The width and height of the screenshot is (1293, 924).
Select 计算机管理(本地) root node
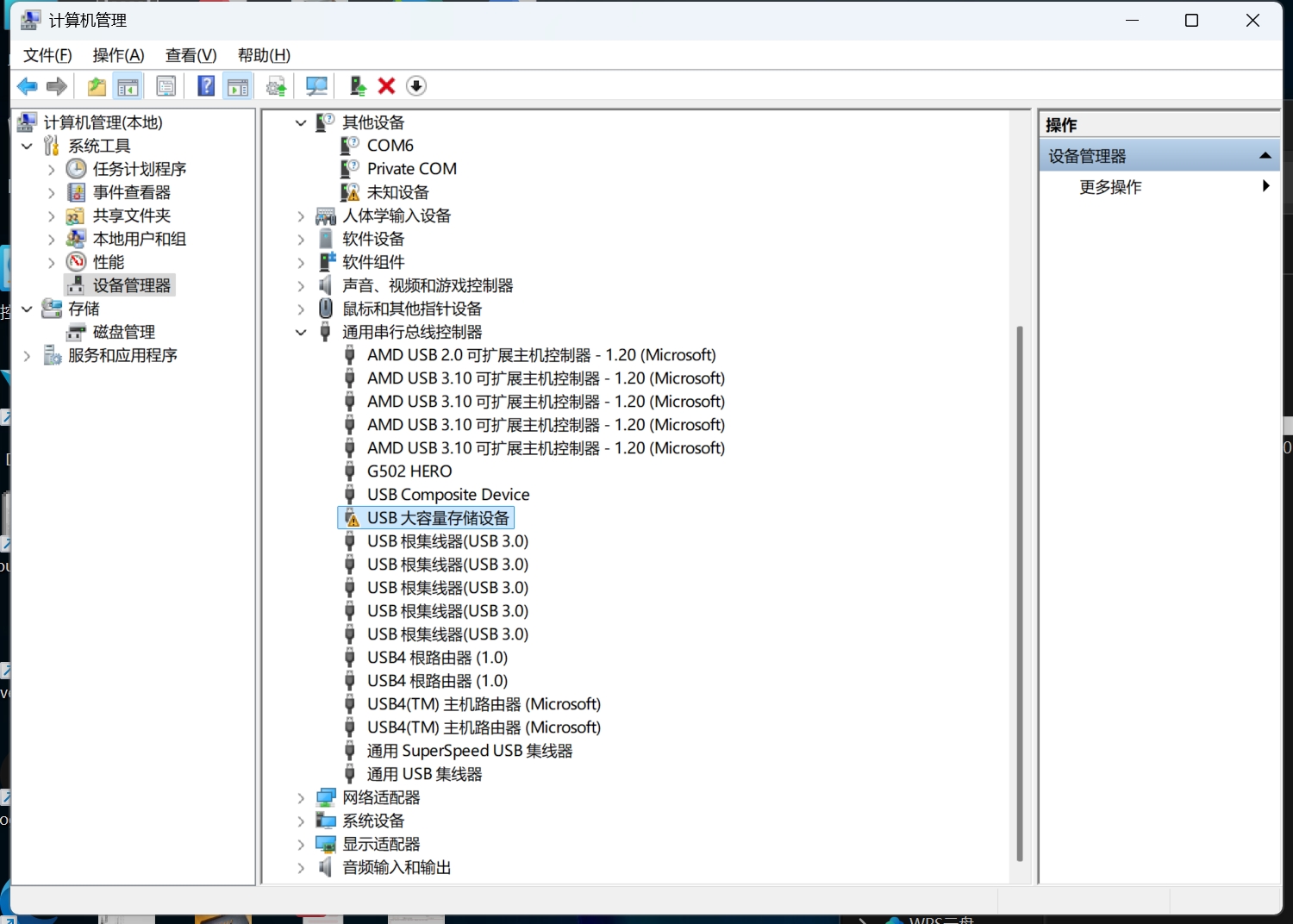point(103,122)
